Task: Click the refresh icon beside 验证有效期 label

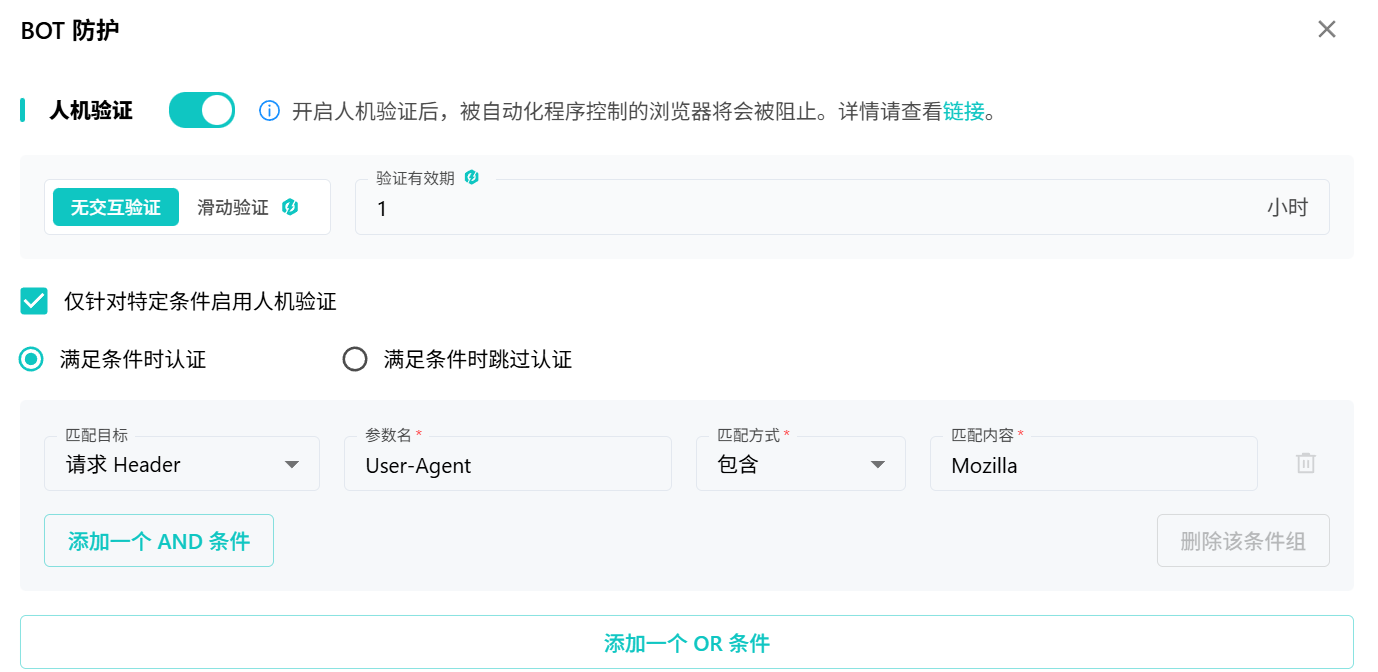Action: (x=471, y=176)
